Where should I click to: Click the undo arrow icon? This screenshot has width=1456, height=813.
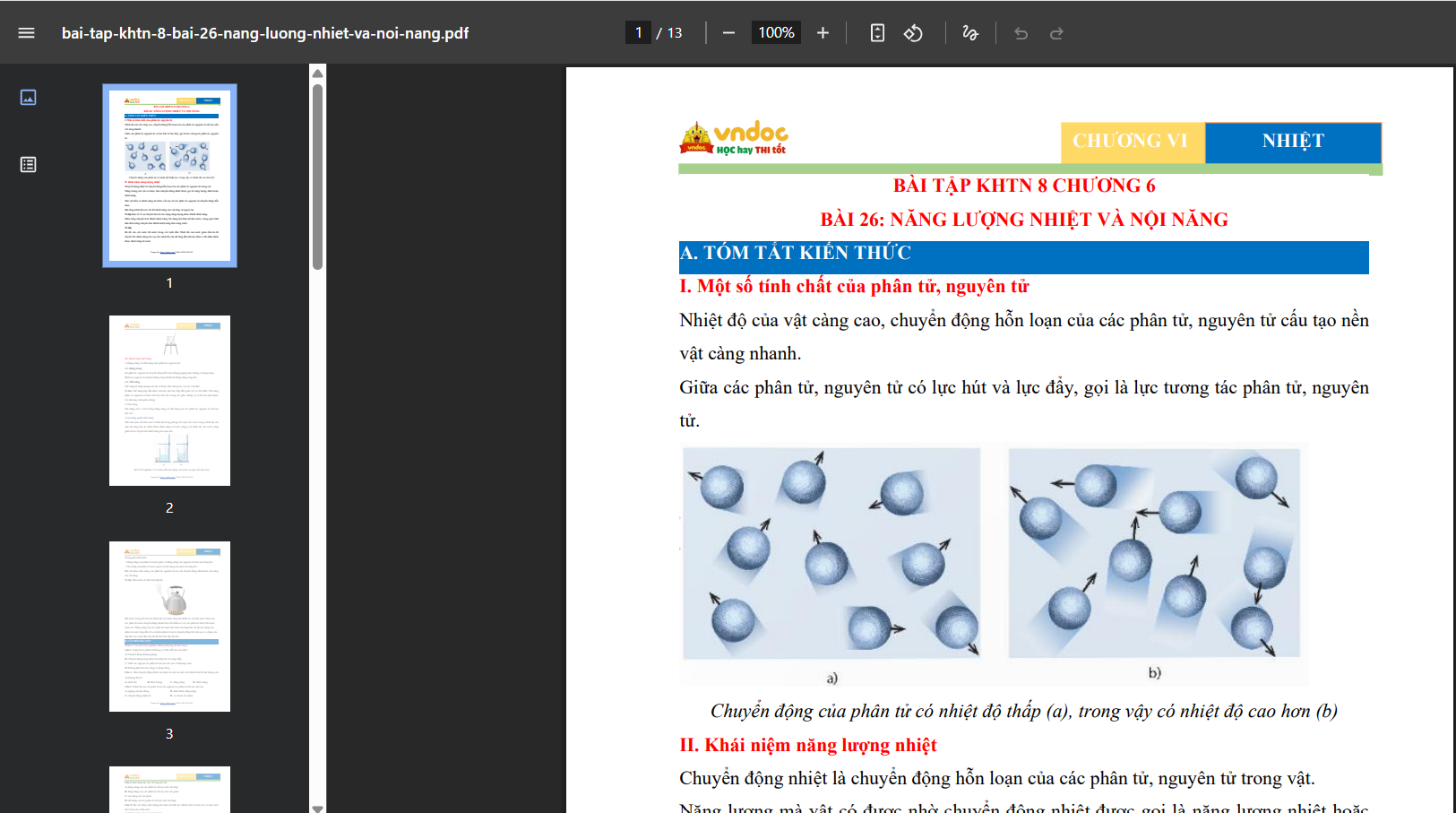pyautogui.click(x=1021, y=33)
